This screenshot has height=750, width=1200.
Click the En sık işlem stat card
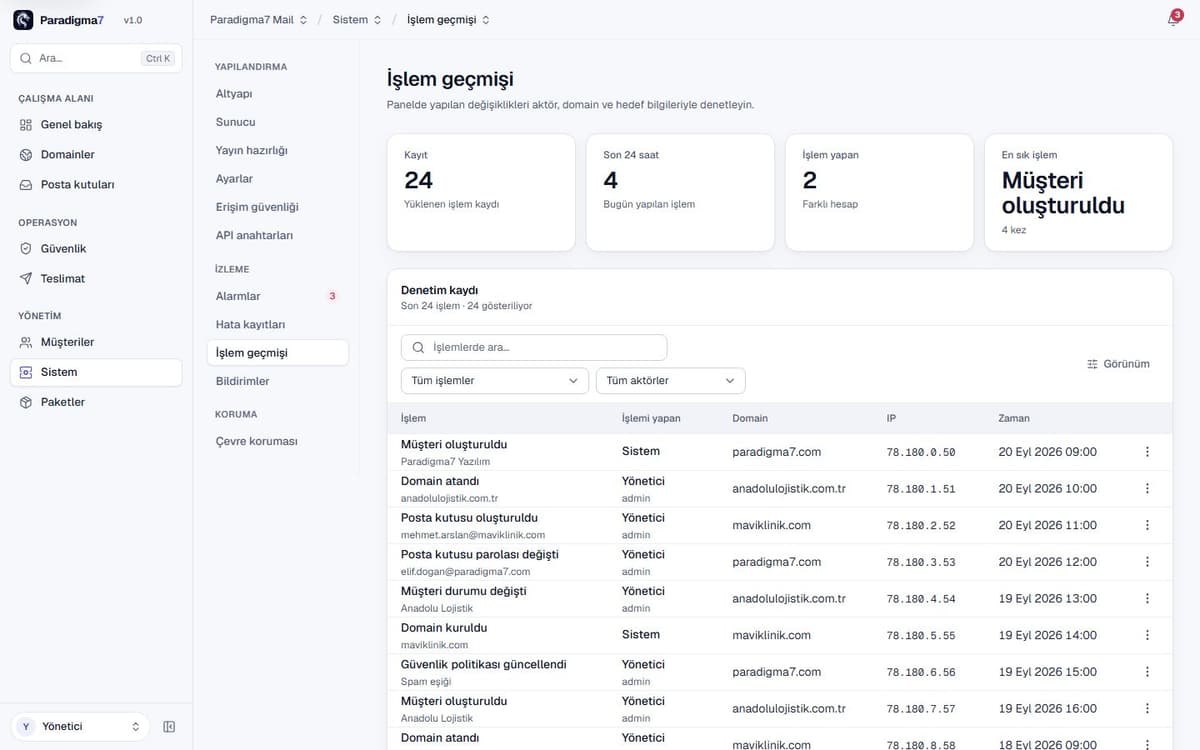click(1078, 192)
